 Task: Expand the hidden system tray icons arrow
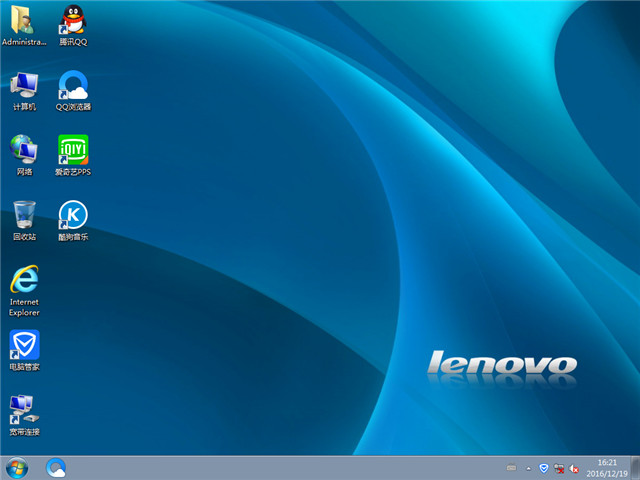tap(528, 468)
